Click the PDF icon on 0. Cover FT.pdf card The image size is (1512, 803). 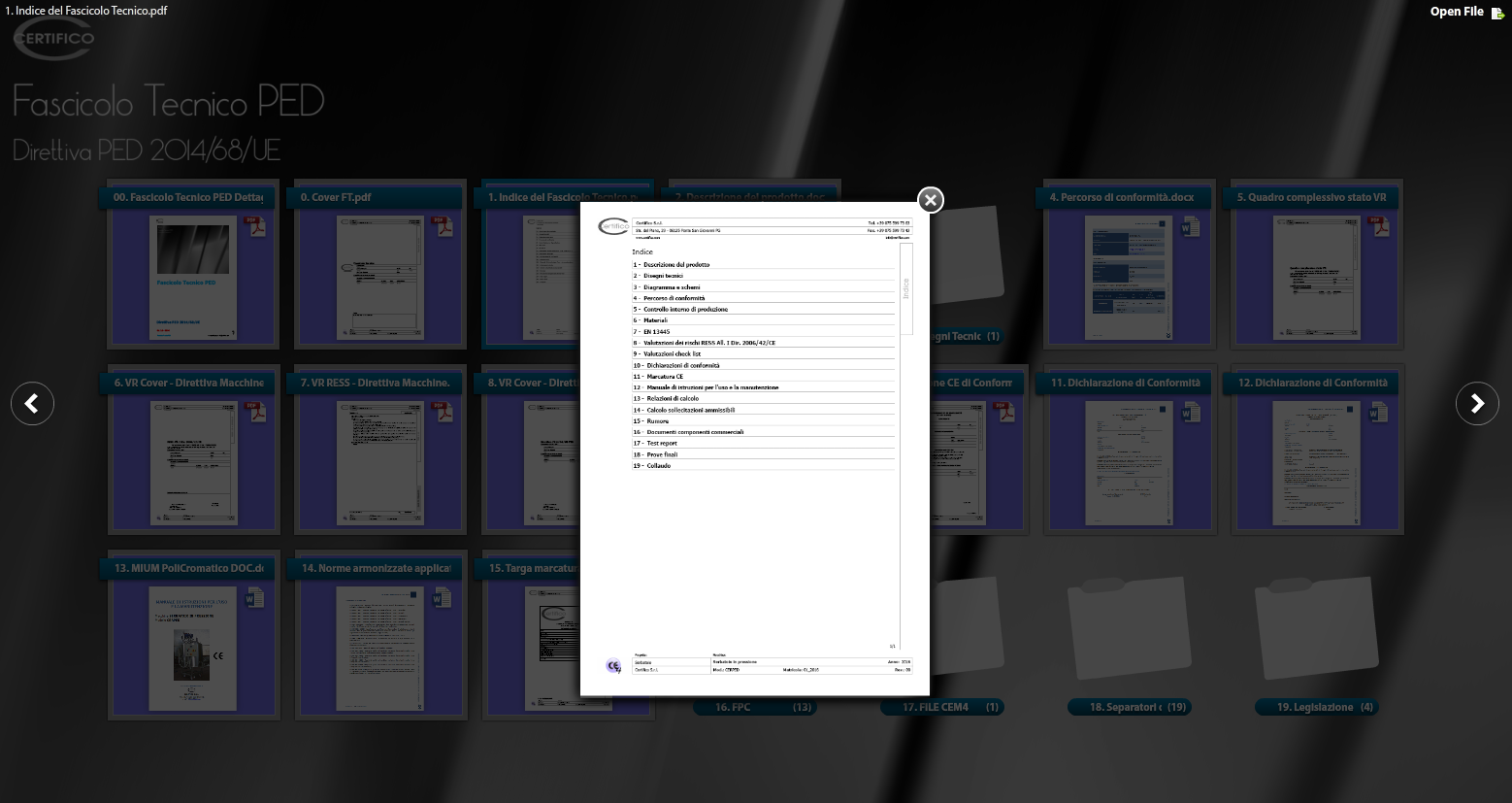click(x=443, y=226)
